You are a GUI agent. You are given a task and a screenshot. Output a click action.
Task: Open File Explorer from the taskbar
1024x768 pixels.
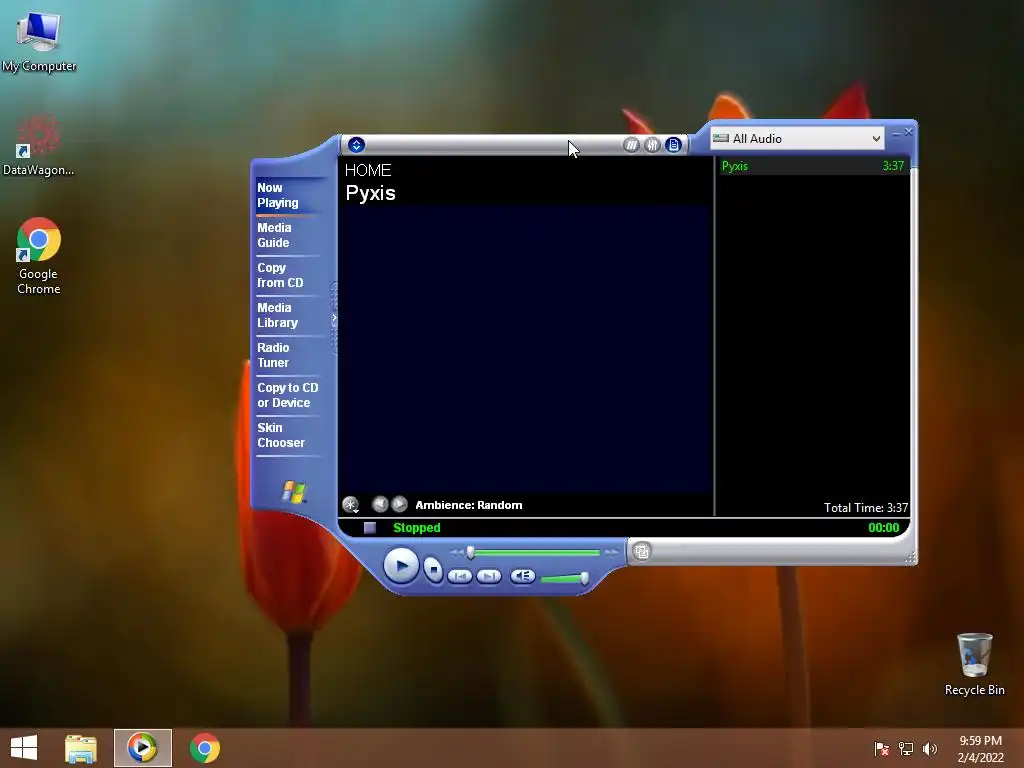81,748
